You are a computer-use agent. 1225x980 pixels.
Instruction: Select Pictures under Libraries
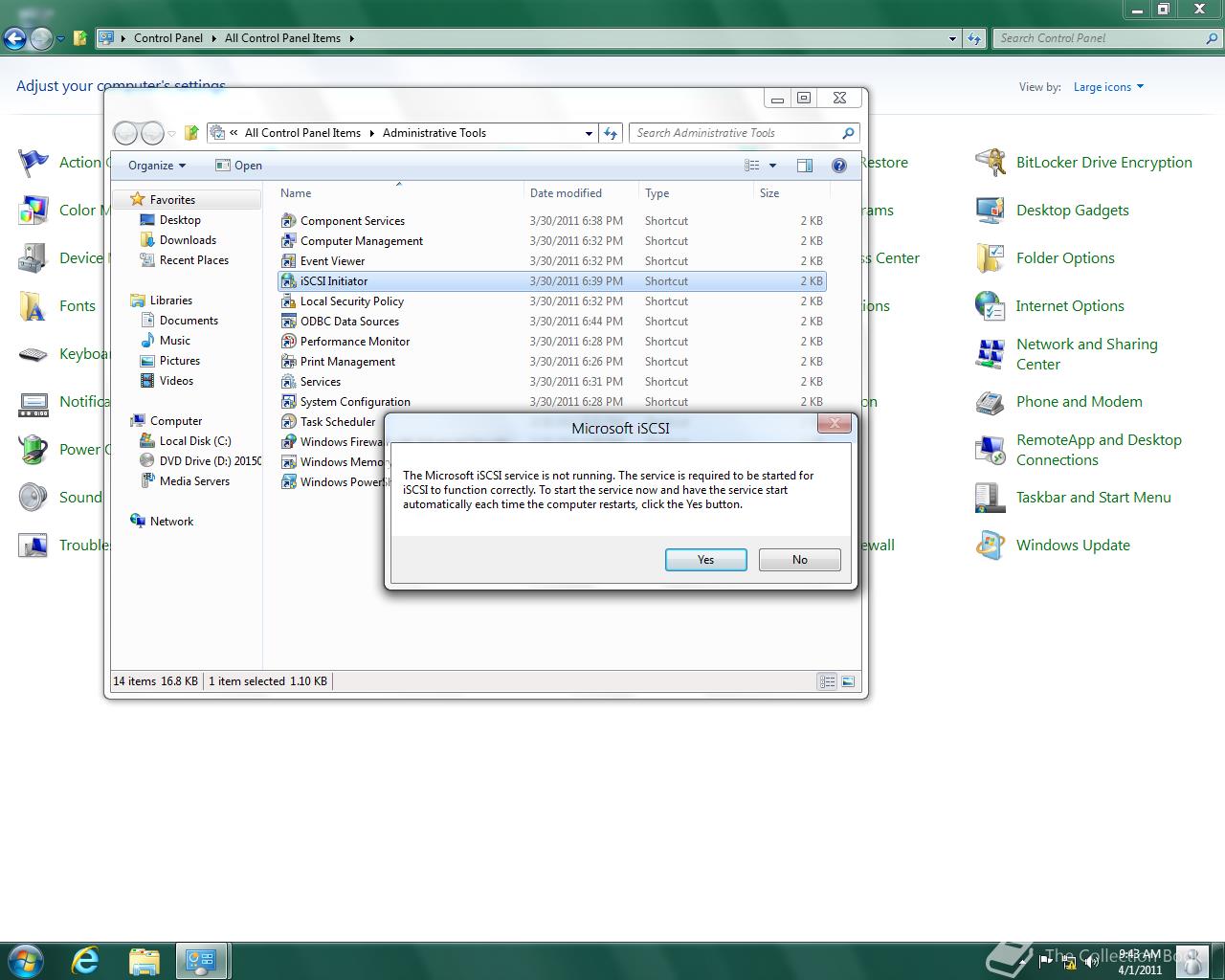pyautogui.click(x=180, y=361)
